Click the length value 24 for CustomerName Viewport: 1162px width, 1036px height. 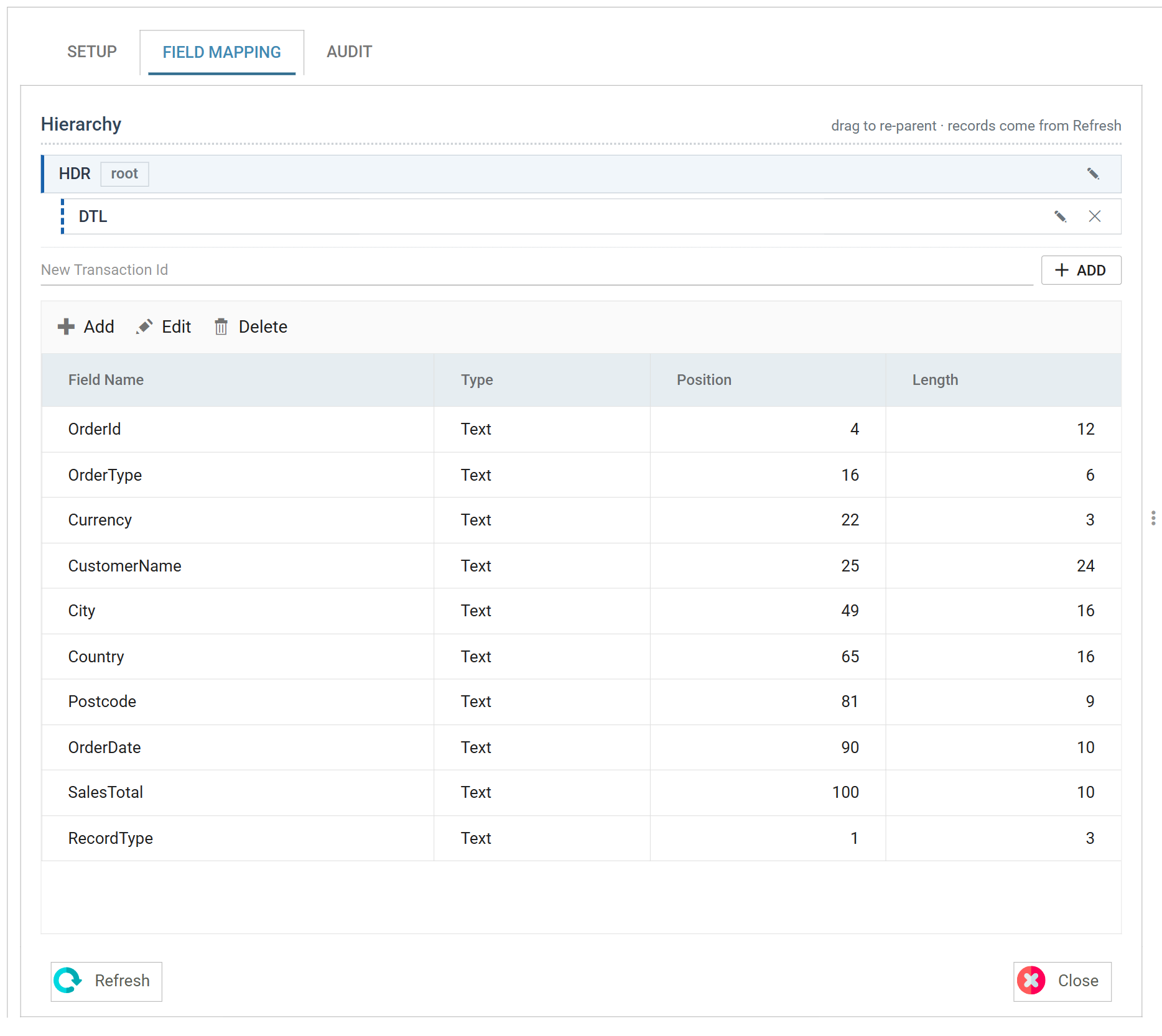point(1085,566)
